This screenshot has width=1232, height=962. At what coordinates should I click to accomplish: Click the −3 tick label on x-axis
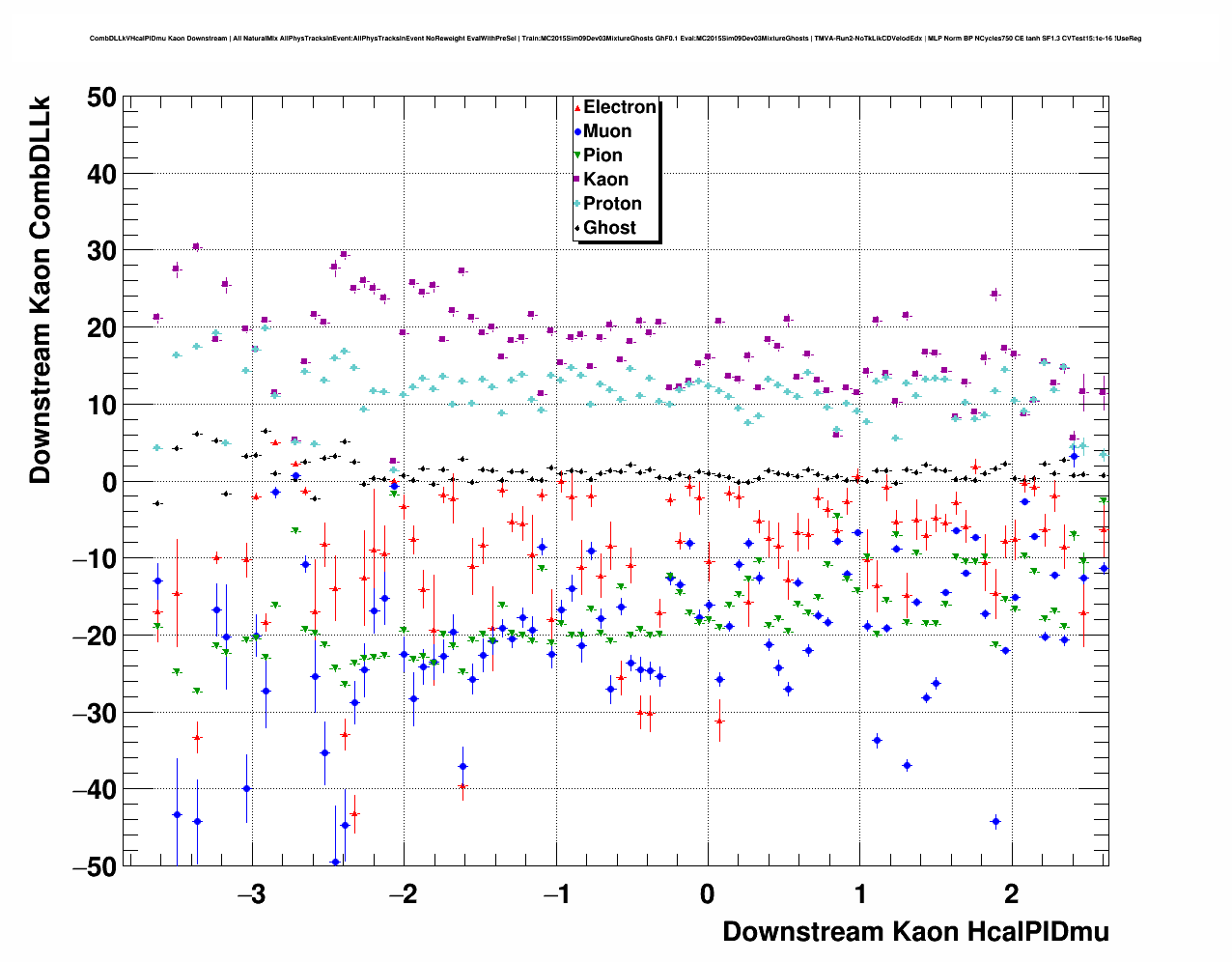click(251, 894)
